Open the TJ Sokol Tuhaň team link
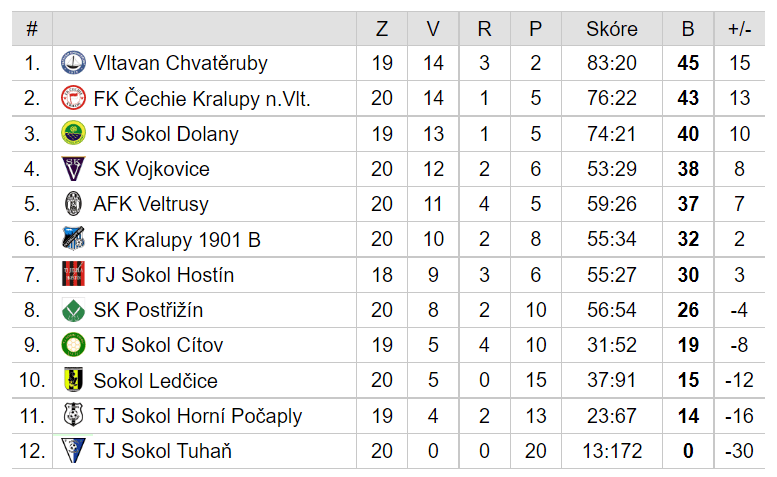This screenshot has width=777, height=477. (163, 451)
